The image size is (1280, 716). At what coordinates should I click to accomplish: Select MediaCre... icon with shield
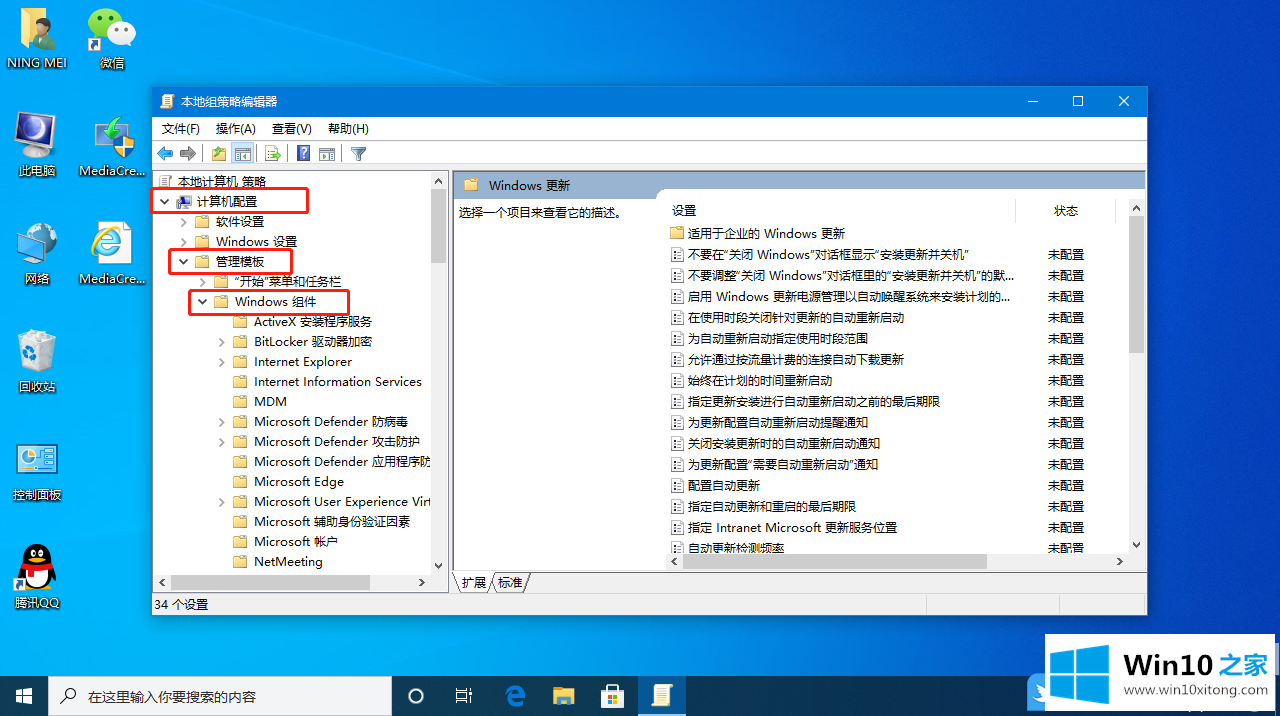(112, 146)
